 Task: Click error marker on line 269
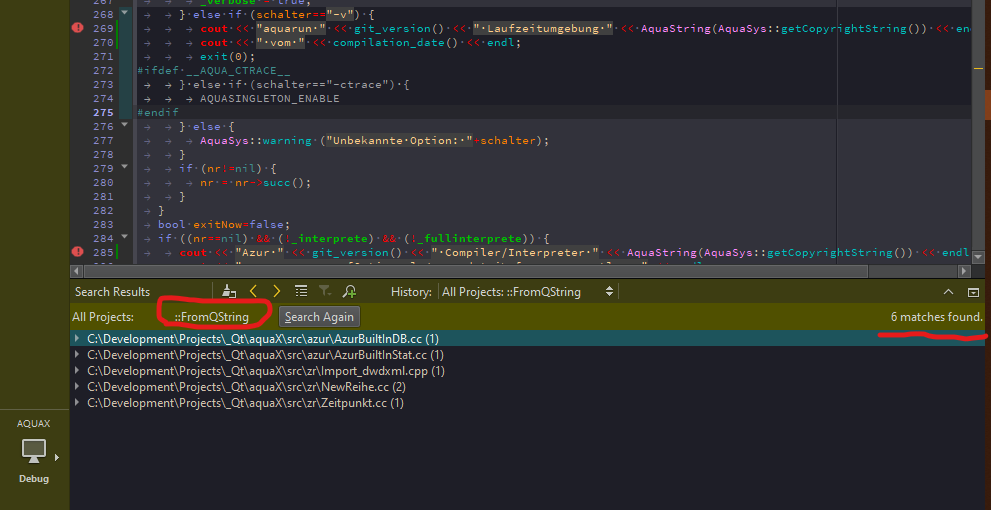pyautogui.click(x=78, y=28)
